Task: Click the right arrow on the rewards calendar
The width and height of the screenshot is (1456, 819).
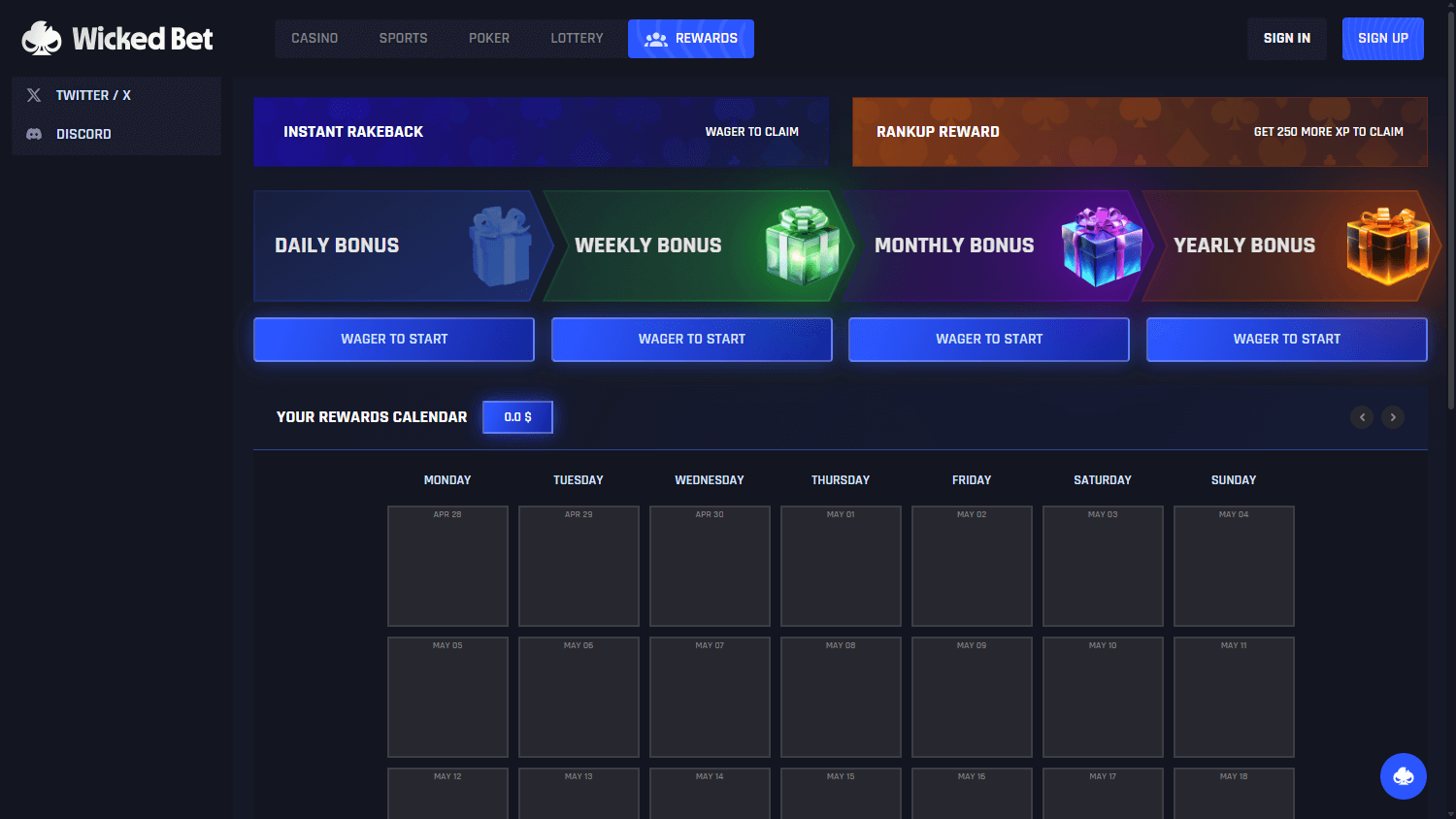Action: [1392, 416]
